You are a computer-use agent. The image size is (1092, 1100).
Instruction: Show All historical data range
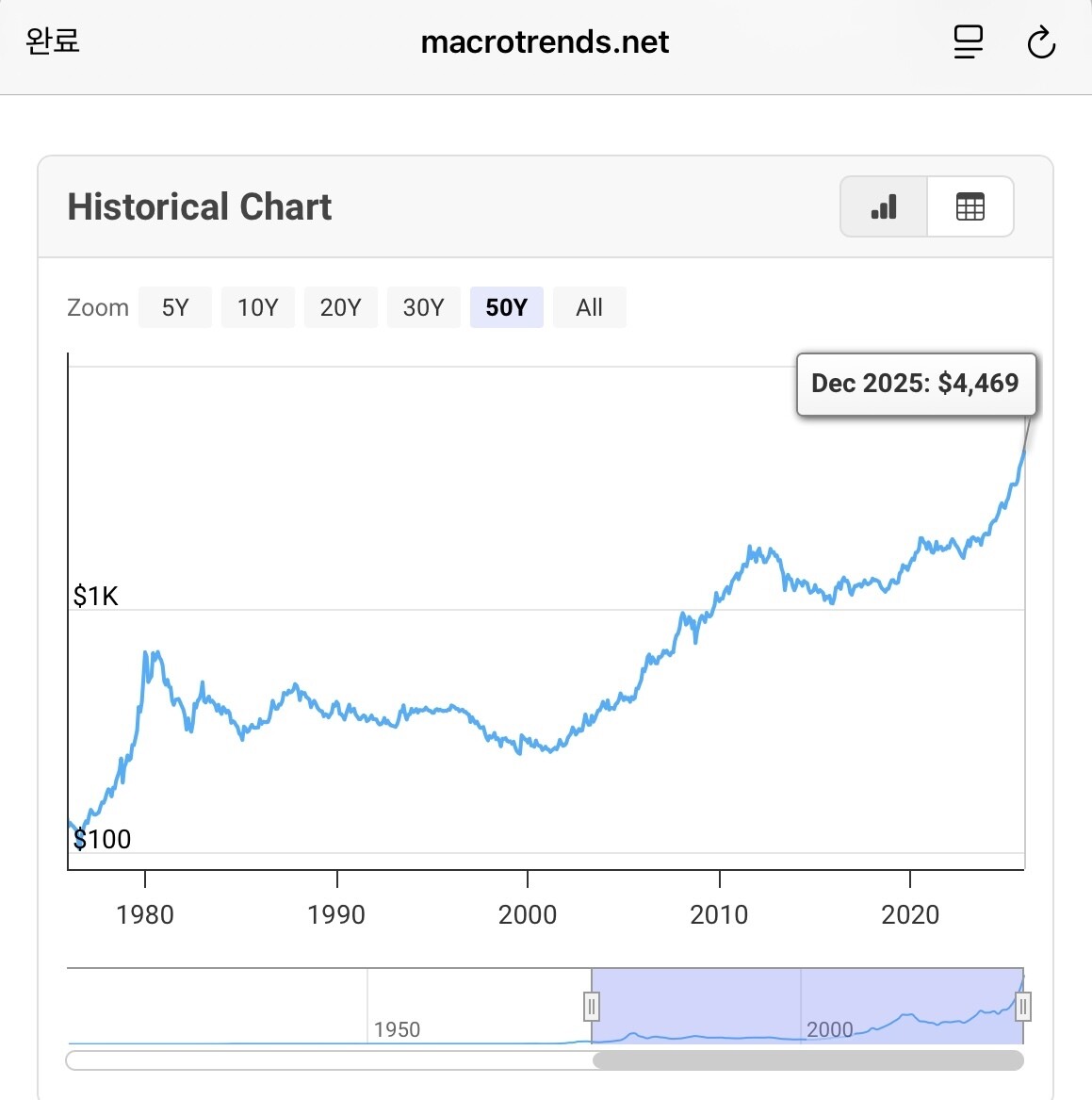pyautogui.click(x=589, y=307)
